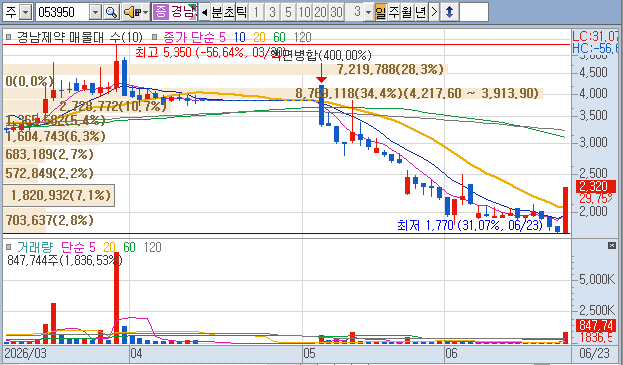
Task: Switch to 년 yearly chart
Action: tap(420, 12)
